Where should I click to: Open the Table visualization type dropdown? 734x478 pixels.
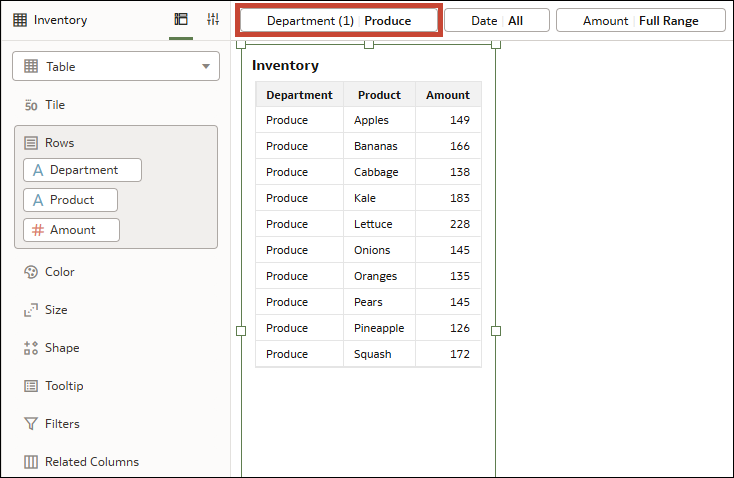click(116, 67)
